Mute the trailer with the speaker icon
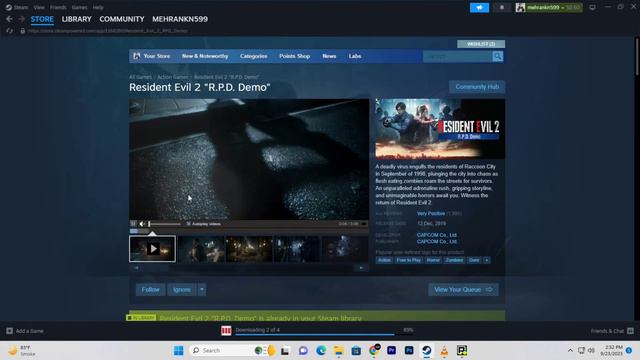The height and width of the screenshot is (360, 640). [x=142, y=224]
